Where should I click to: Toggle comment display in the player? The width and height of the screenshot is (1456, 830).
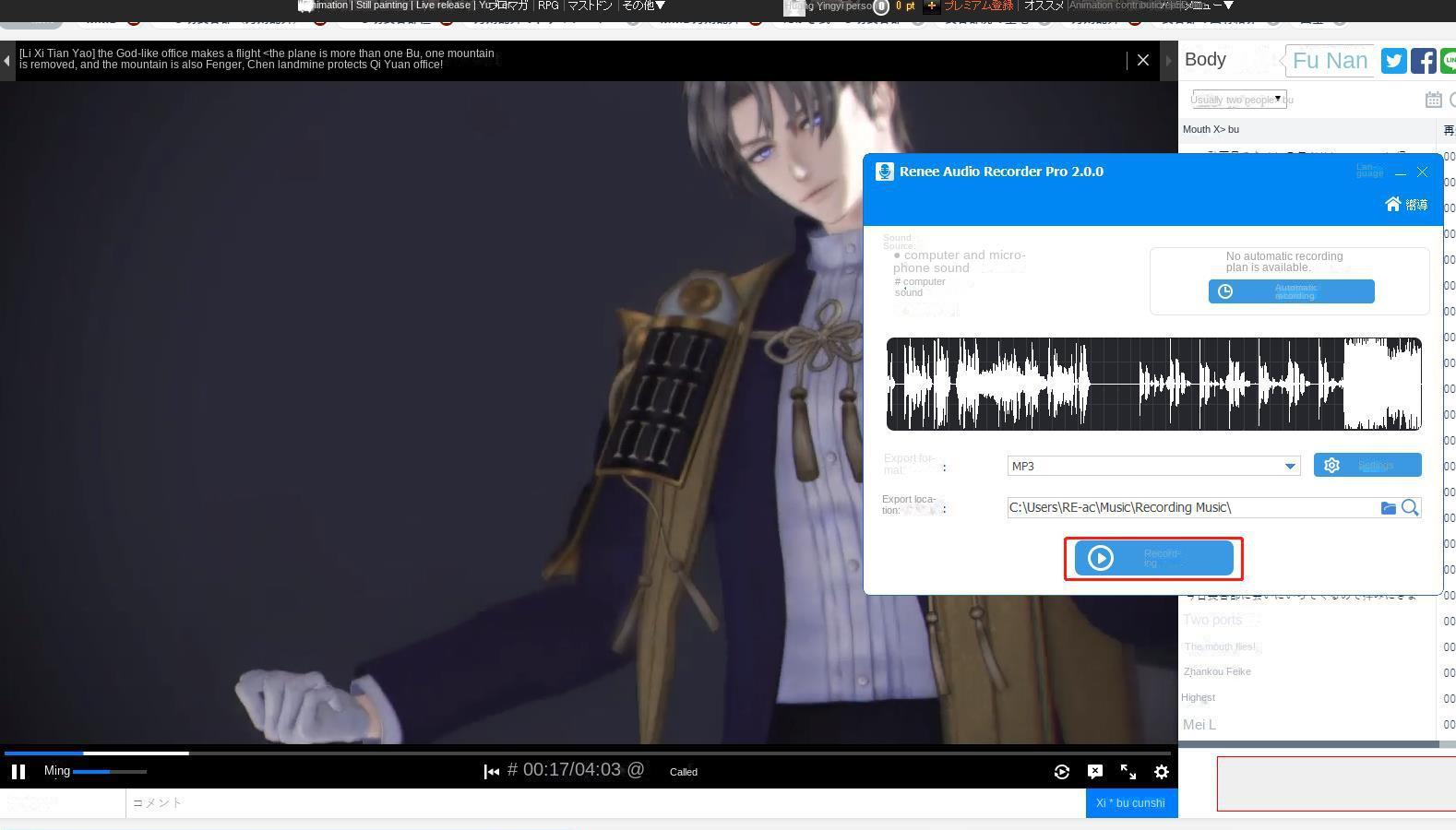pyautogui.click(x=1095, y=772)
